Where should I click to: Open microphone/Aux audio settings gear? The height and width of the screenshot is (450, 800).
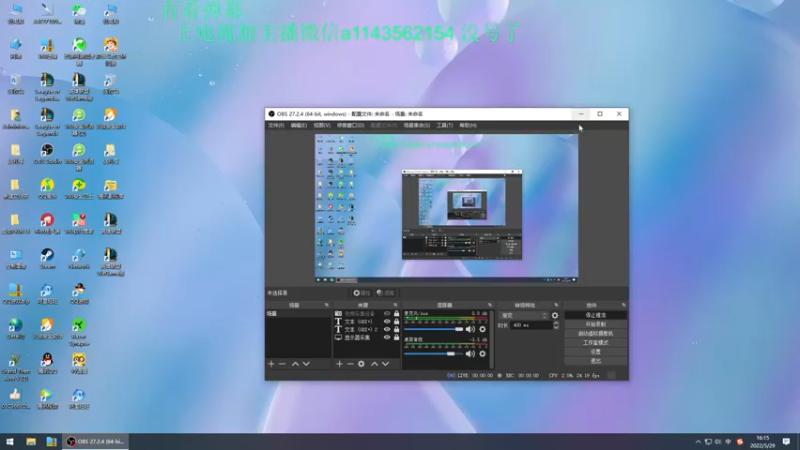(x=482, y=329)
